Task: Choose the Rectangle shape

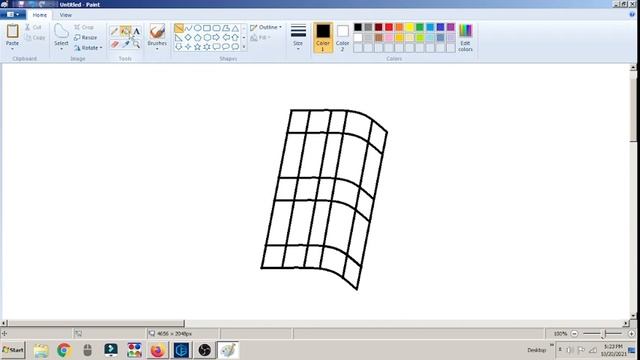Action: [x=207, y=28]
